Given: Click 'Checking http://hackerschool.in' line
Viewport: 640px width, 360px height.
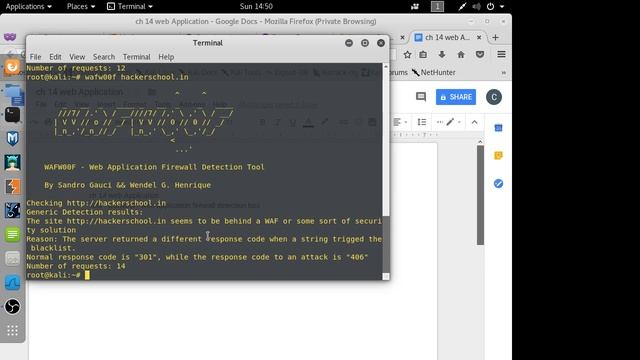Looking at the screenshot, I should pos(96,203).
